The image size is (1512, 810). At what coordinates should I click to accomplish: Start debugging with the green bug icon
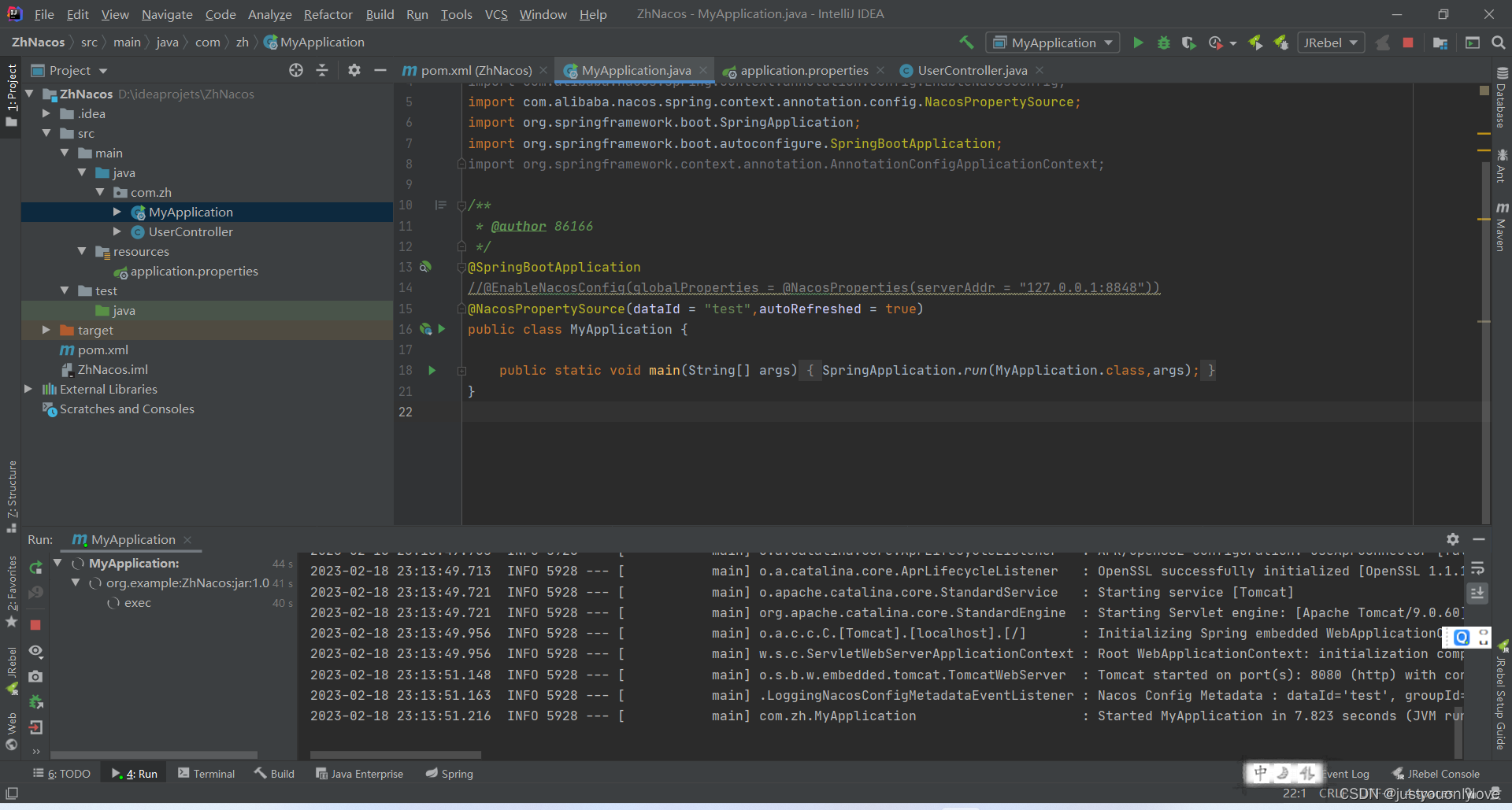pyautogui.click(x=1163, y=43)
